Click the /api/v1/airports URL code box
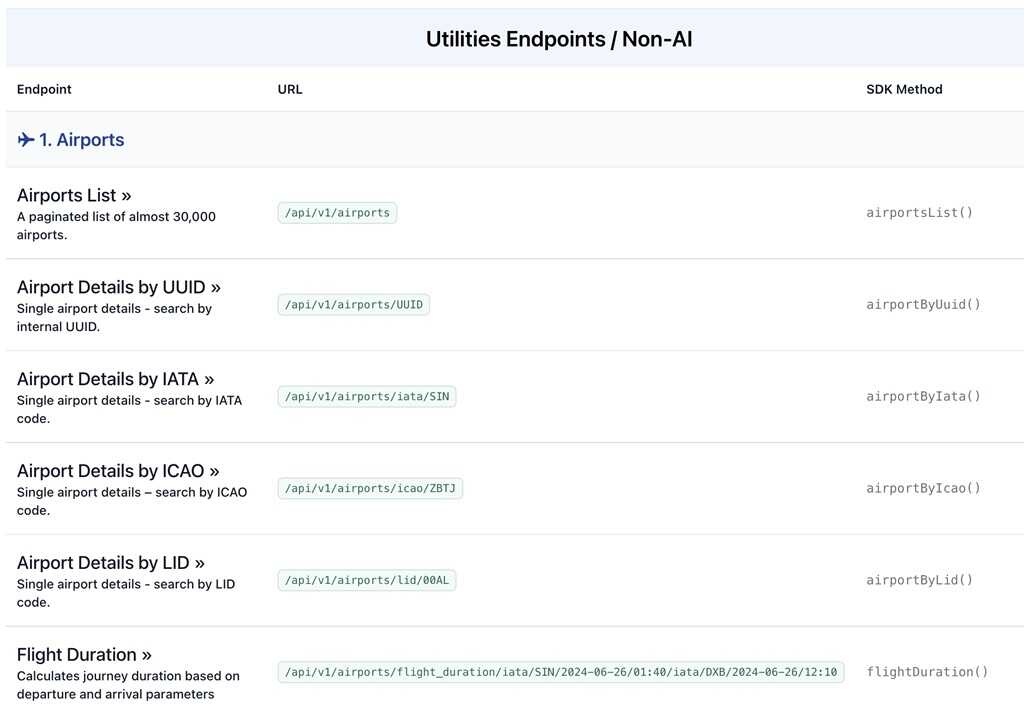Image resolution: width=1024 pixels, height=724 pixels. [337, 213]
